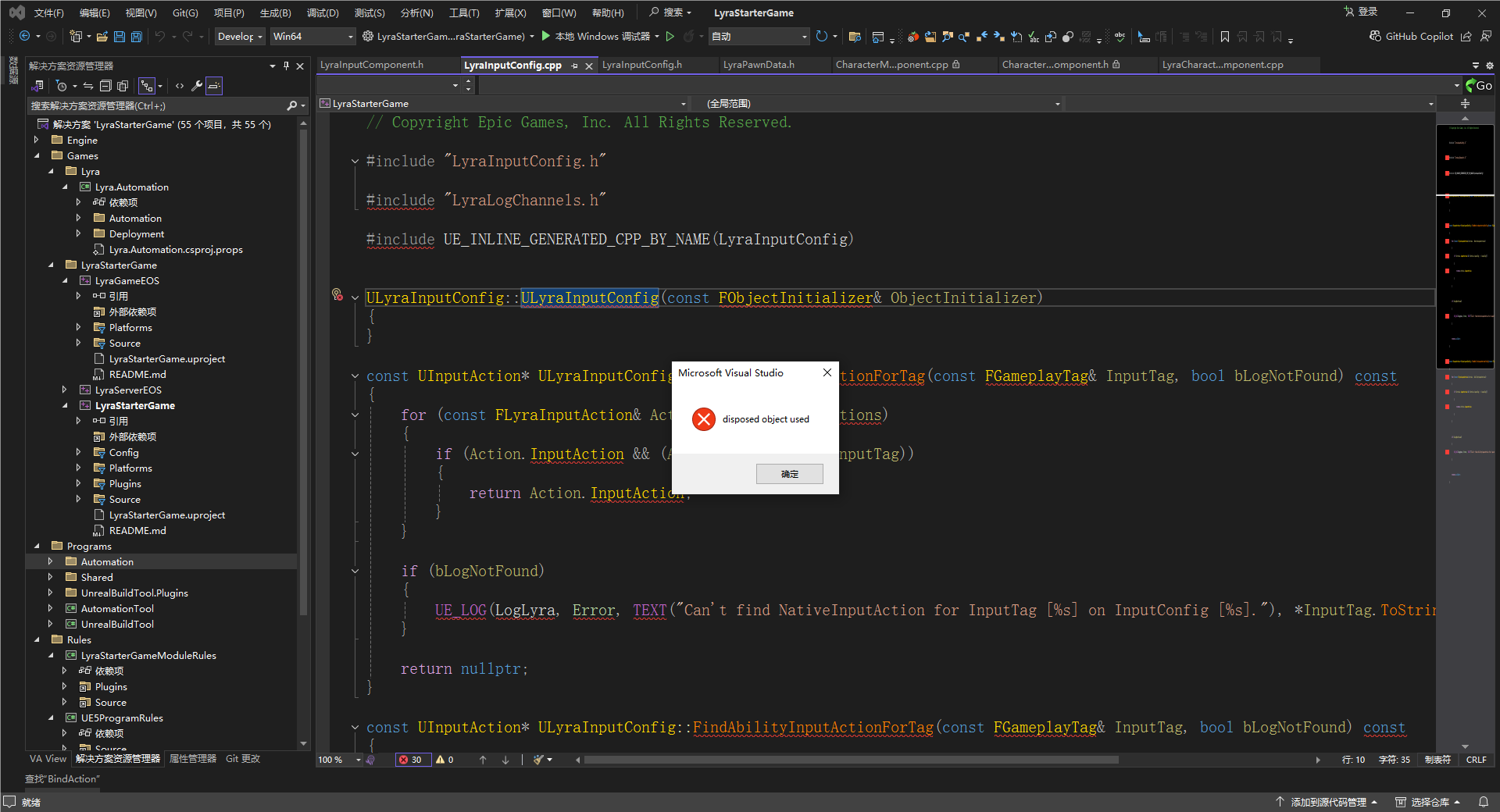Switch to the Git 更改 bottom tab
1500x812 pixels.
coord(243,759)
